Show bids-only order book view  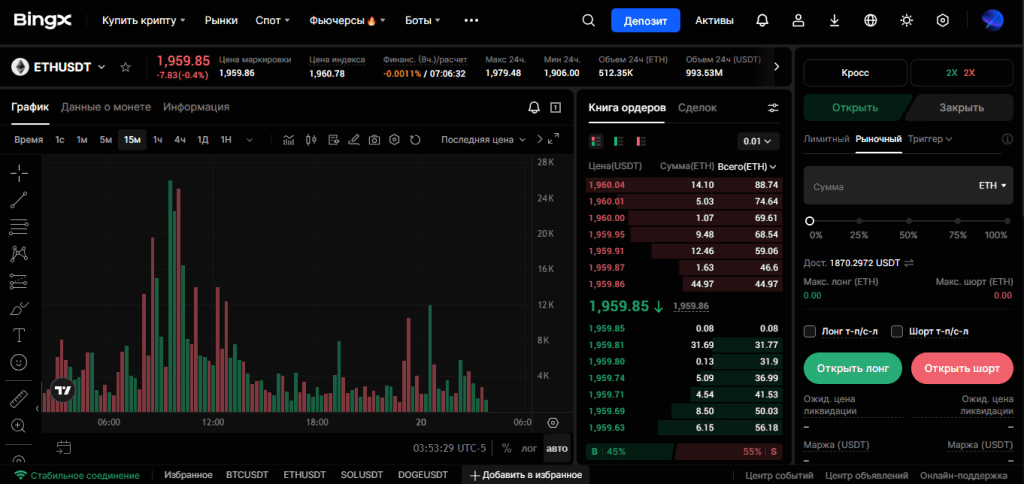[618, 140]
